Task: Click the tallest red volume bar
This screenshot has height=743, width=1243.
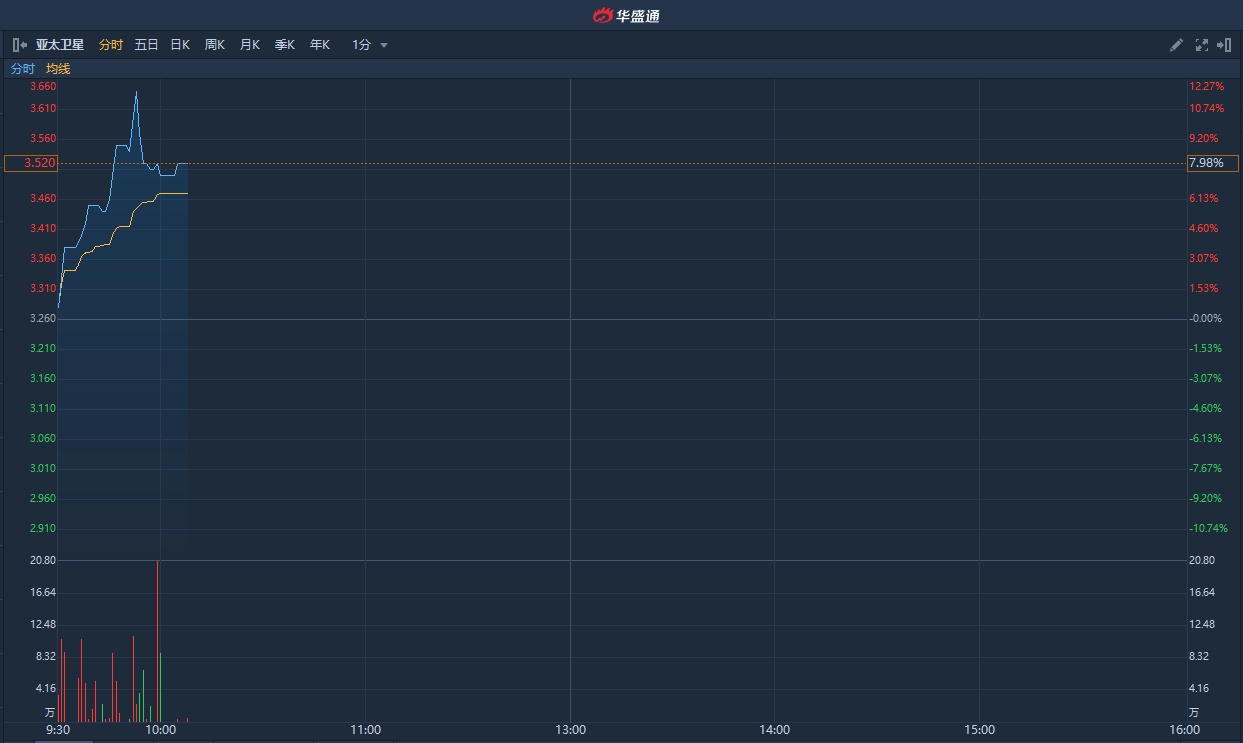Action: [x=157, y=640]
